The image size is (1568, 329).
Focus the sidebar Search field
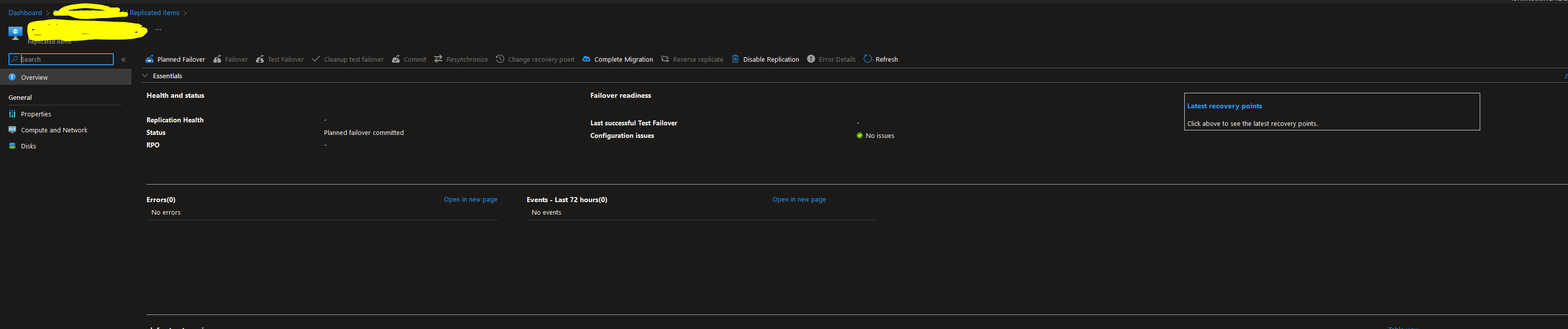(x=61, y=59)
